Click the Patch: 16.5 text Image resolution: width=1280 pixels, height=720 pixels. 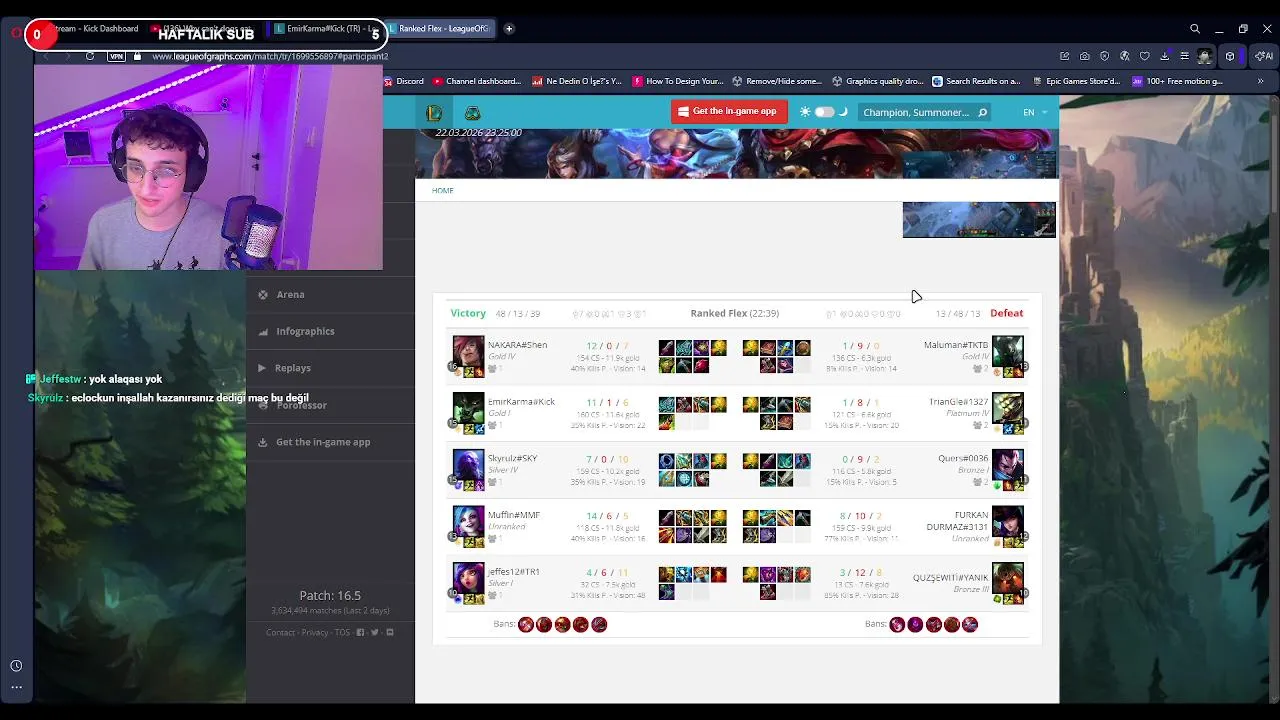point(330,595)
